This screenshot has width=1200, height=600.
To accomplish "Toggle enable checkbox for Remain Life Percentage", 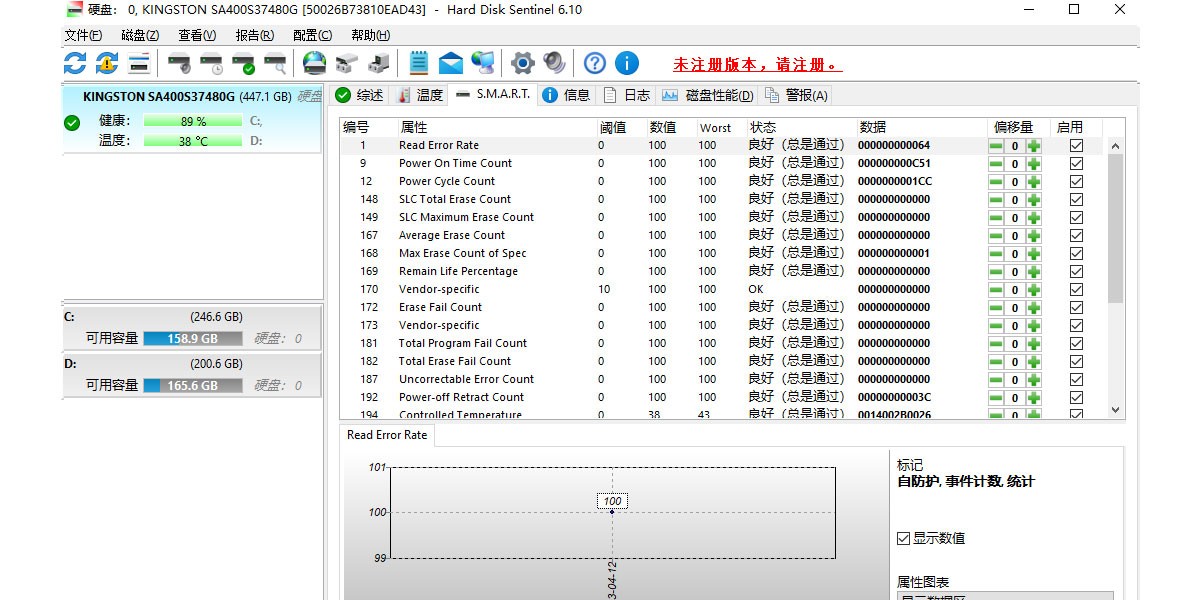I will click(1076, 271).
